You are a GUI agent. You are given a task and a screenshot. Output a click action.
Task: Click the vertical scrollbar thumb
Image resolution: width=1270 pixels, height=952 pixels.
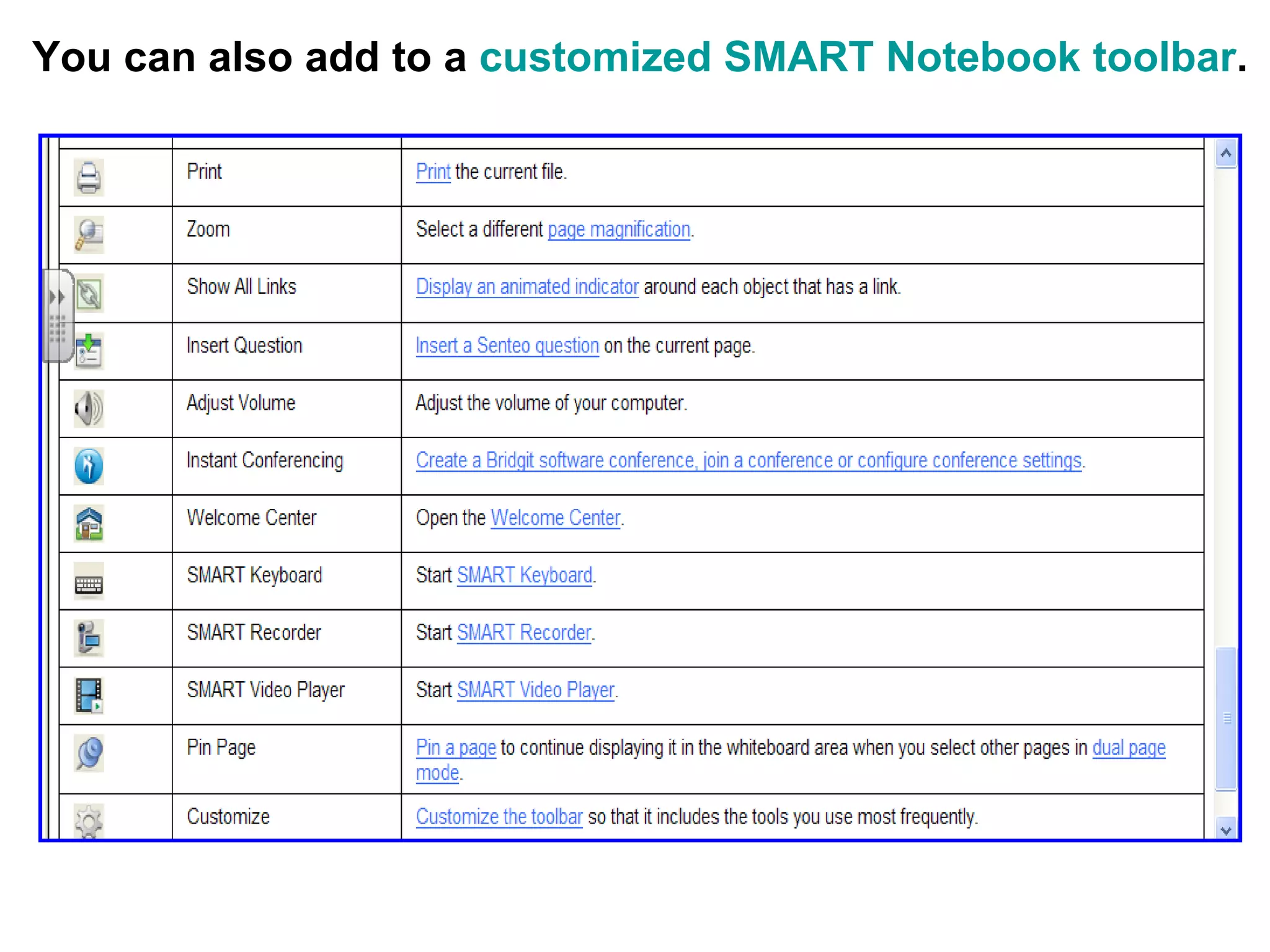(1226, 719)
